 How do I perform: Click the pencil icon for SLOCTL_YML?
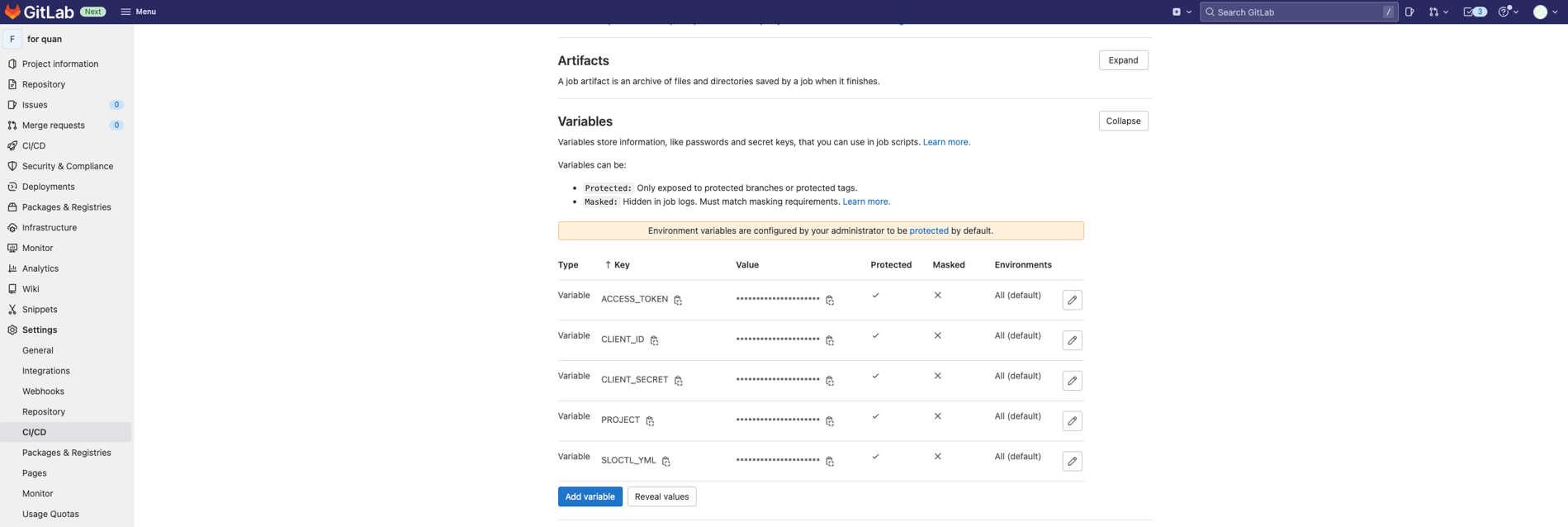click(x=1072, y=461)
